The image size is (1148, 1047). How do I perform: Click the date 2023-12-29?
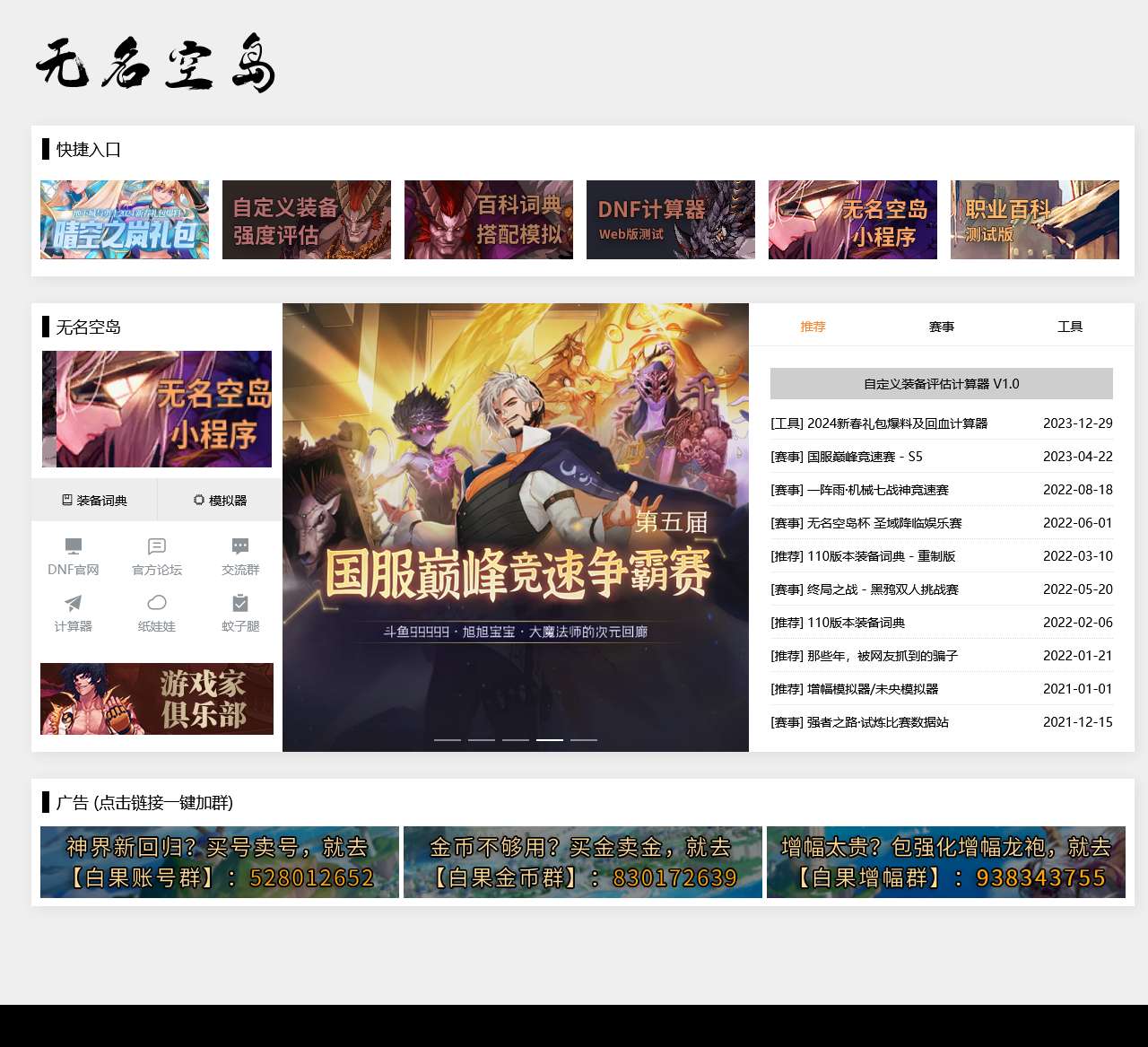pyautogui.click(x=1078, y=423)
